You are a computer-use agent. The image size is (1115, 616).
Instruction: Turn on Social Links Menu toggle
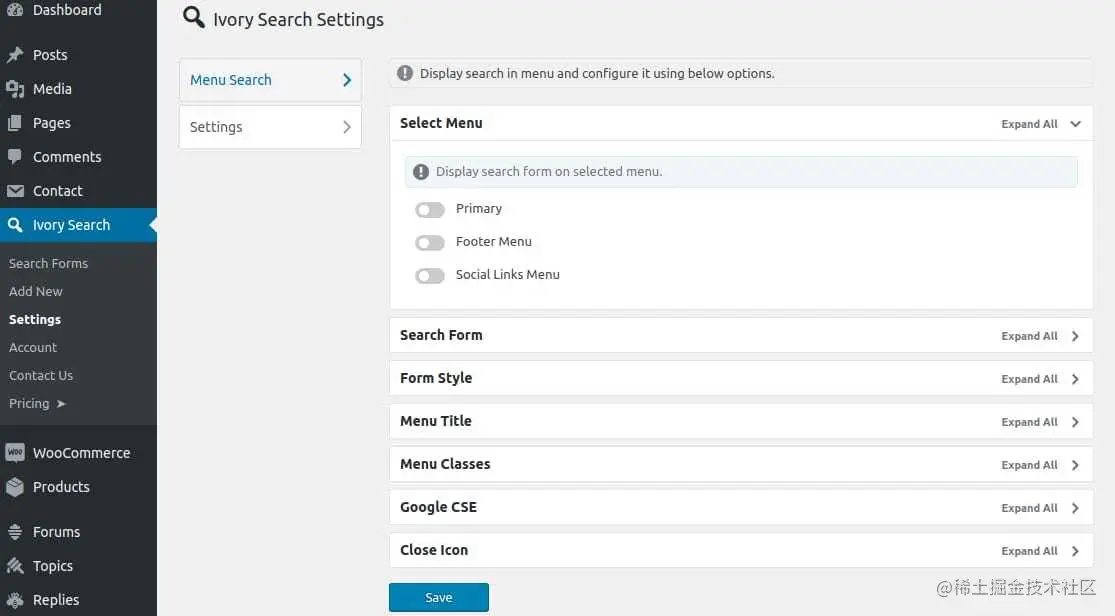pos(430,276)
